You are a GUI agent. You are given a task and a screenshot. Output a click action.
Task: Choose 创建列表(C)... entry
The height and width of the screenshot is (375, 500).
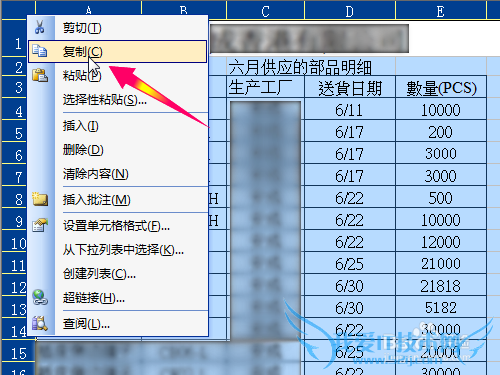coord(117,274)
